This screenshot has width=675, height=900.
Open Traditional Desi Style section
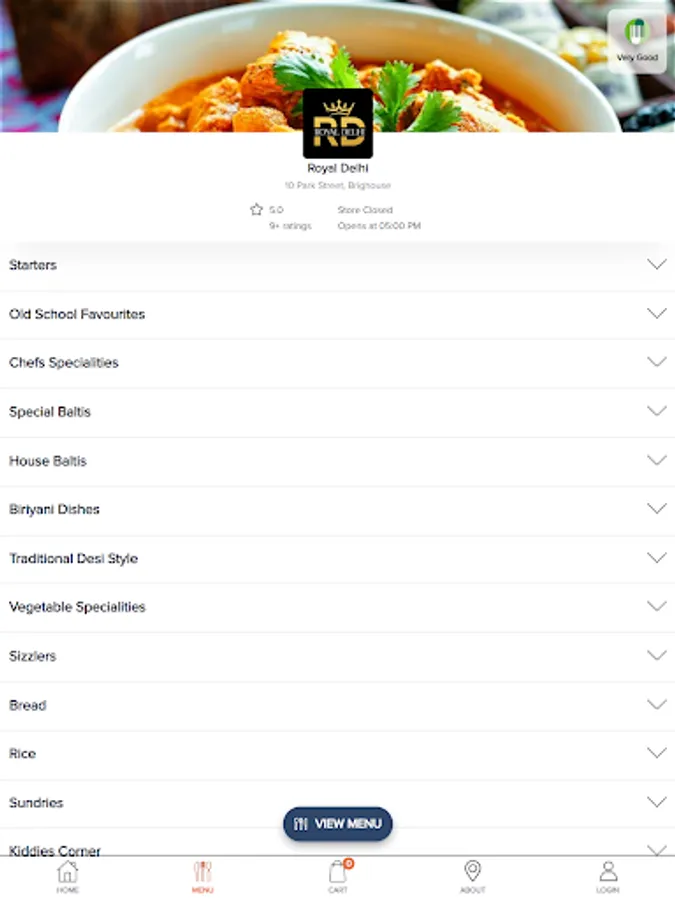338,558
